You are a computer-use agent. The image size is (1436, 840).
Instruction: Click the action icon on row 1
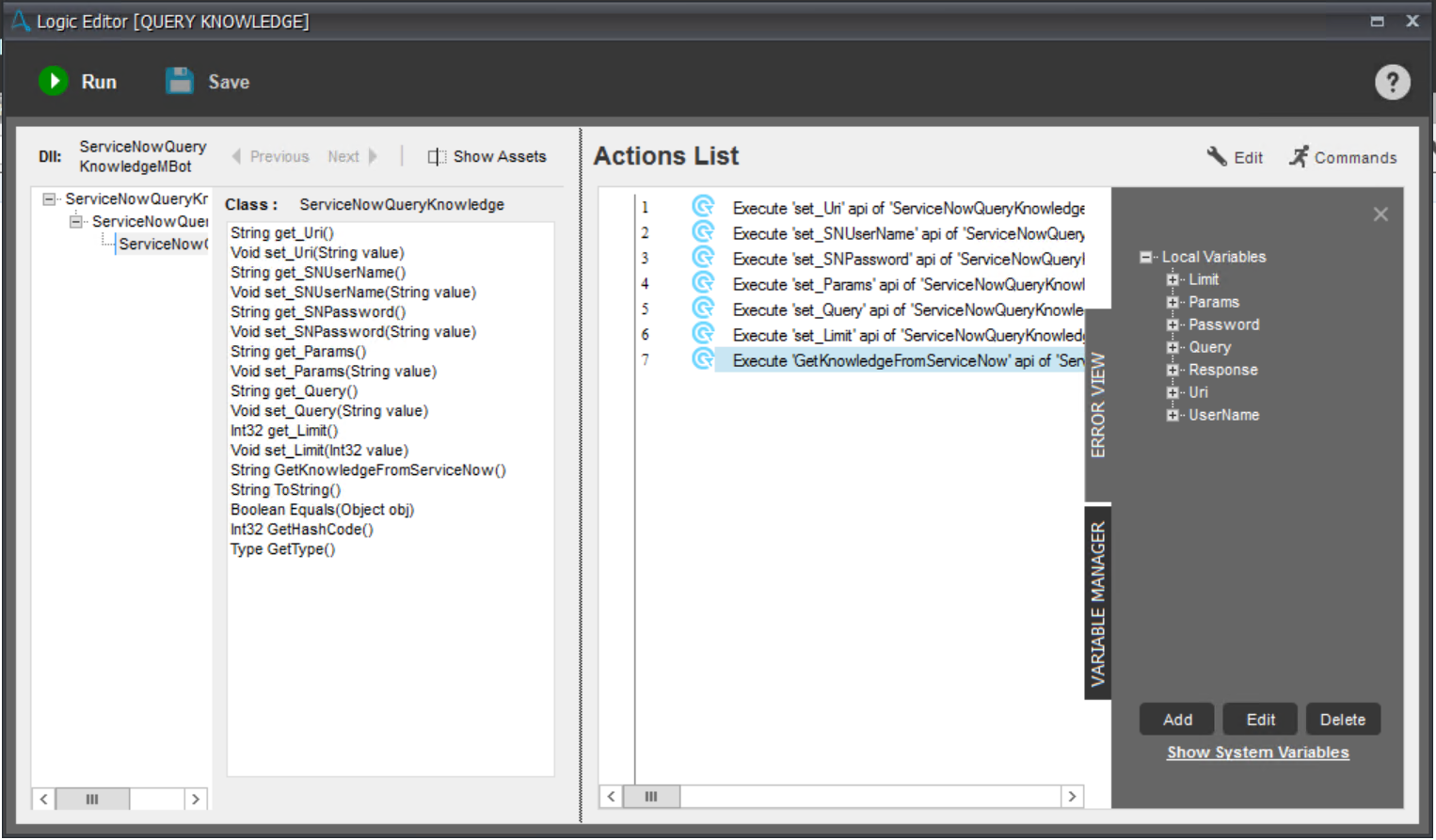coord(703,207)
